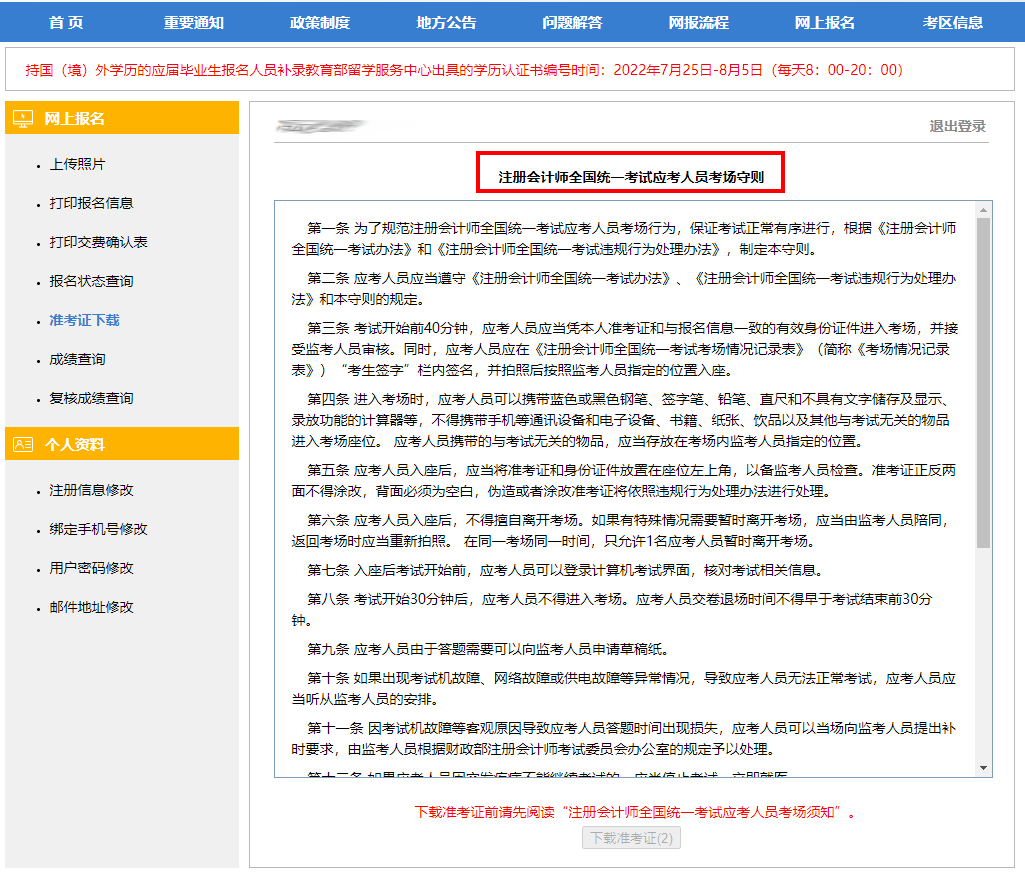Open 考区信息 in the navigation bar
Image resolution: width=1025 pixels, height=874 pixels.
[952, 22]
